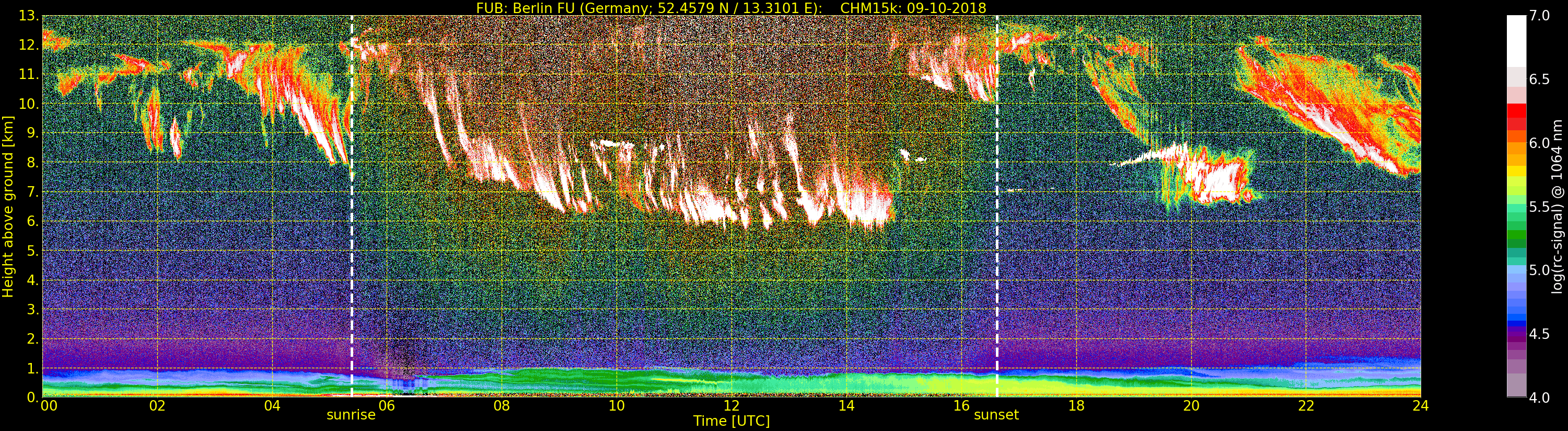Click the FUB Berlin FU plot title
This screenshot has width=1568, height=431.
(731, 7)
